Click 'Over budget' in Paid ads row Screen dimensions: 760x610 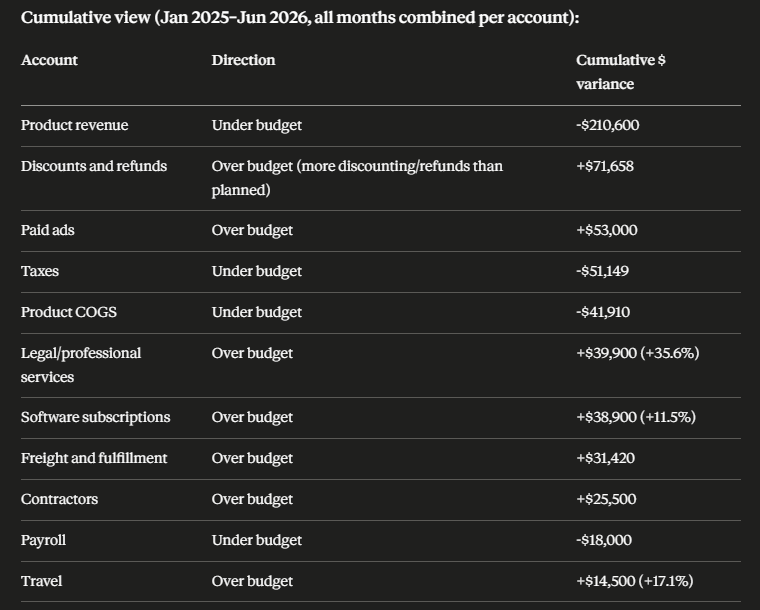(x=252, y=231)
